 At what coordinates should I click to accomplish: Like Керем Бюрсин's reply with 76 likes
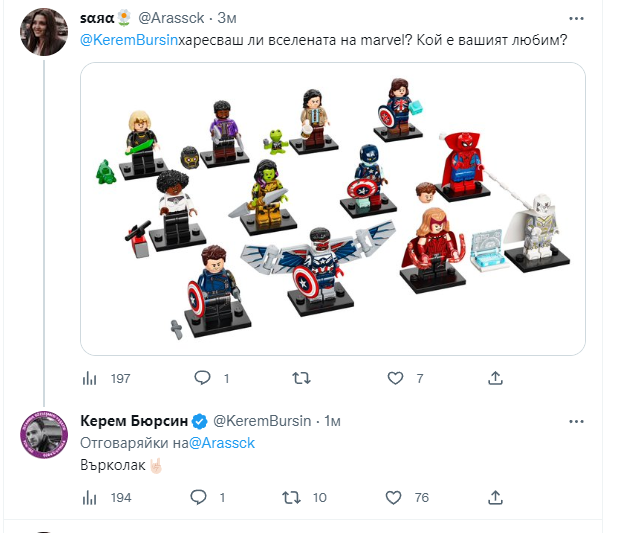[396, 497]
